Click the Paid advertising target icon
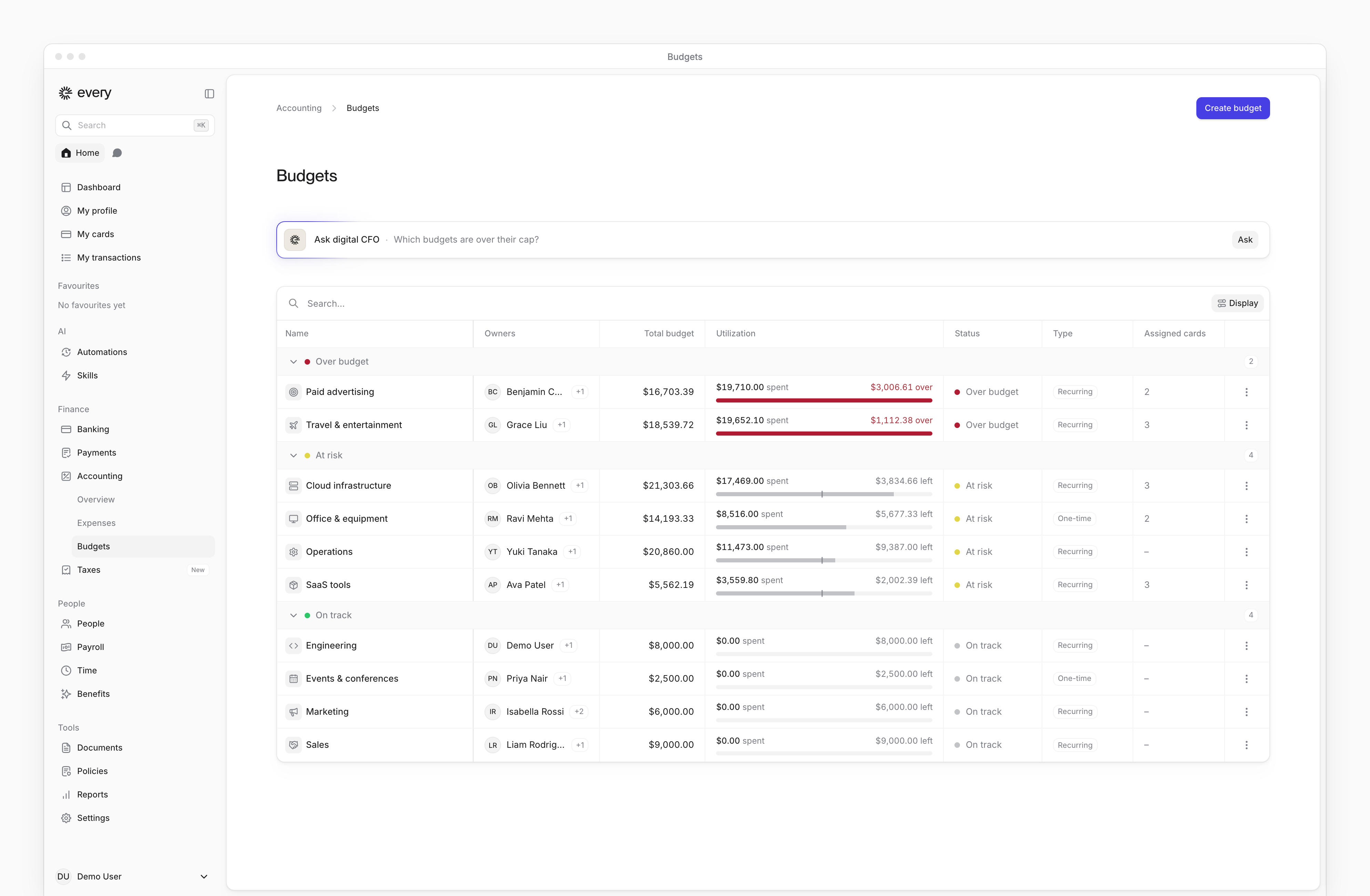The height and width of the screenshot is (896, 1370). pyautogui.click(x=294, y=391)
